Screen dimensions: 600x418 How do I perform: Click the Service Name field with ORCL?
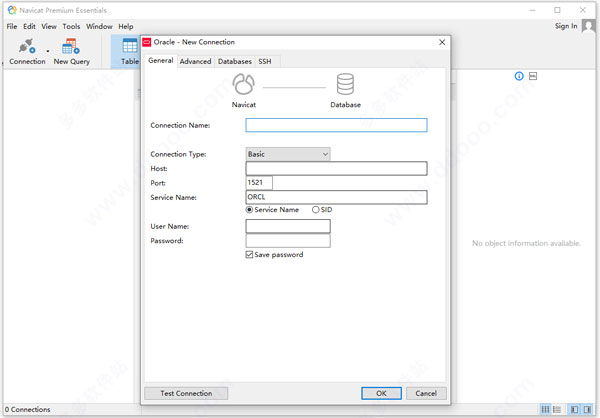(336, 197)
